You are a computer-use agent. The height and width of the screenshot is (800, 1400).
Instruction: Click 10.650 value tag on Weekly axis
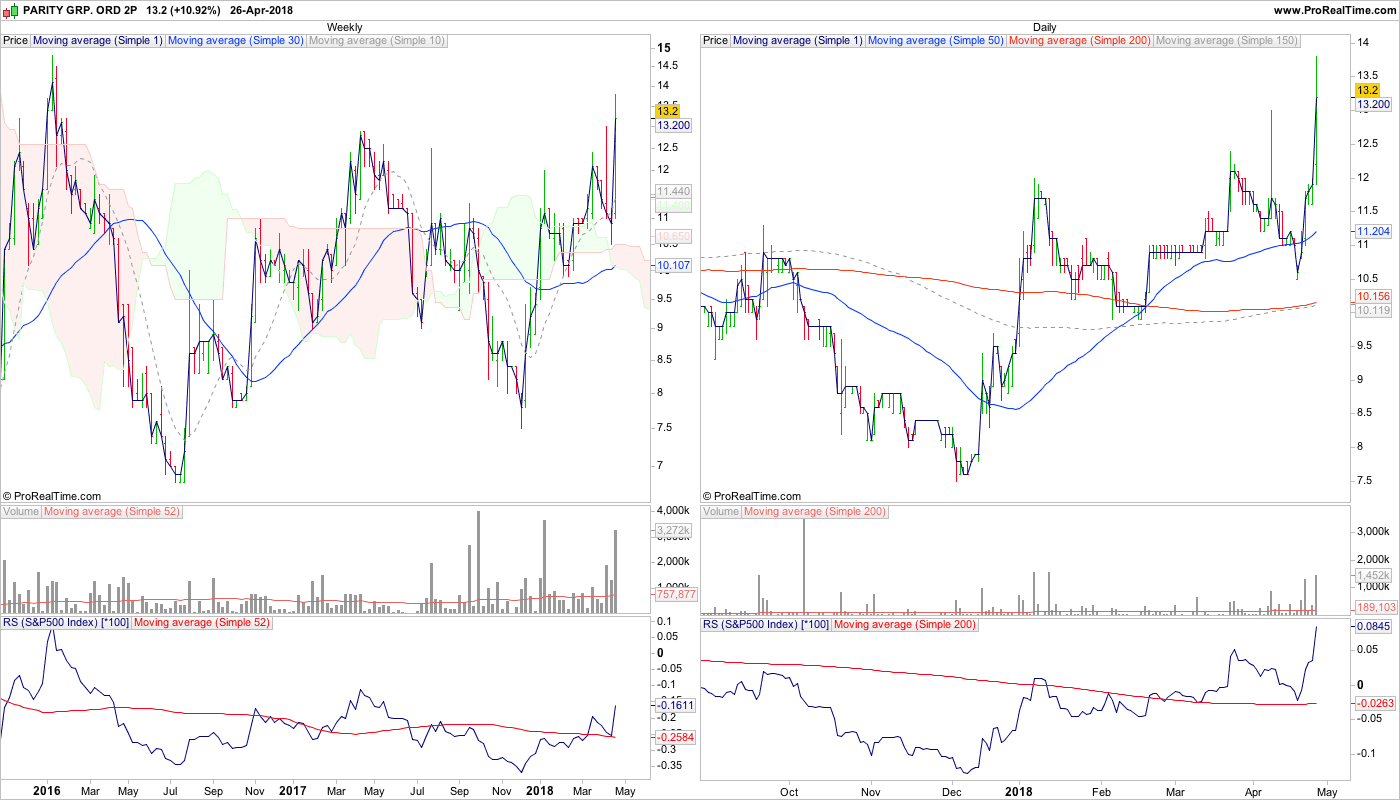(x=672, y=237)
